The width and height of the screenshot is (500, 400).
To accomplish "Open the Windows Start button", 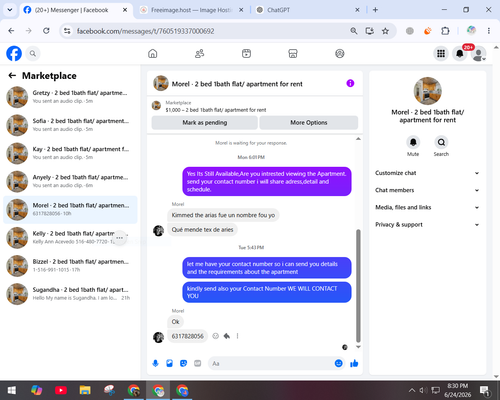I will (x=12, y=390).
